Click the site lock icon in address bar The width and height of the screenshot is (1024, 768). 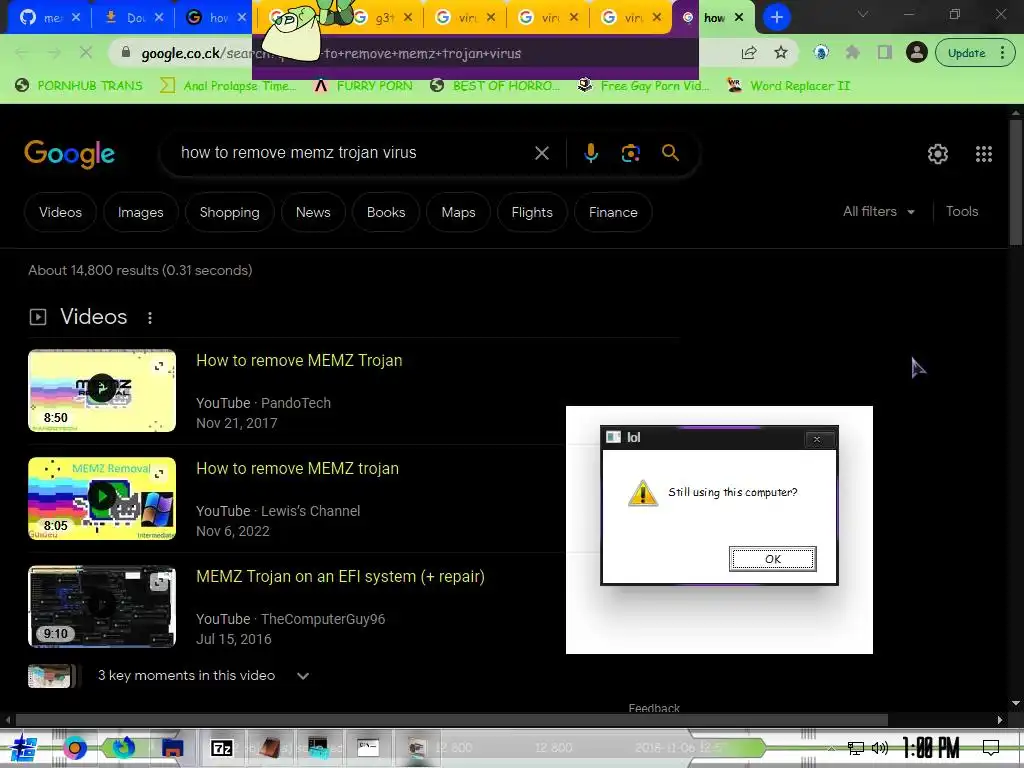click(126, 52)
